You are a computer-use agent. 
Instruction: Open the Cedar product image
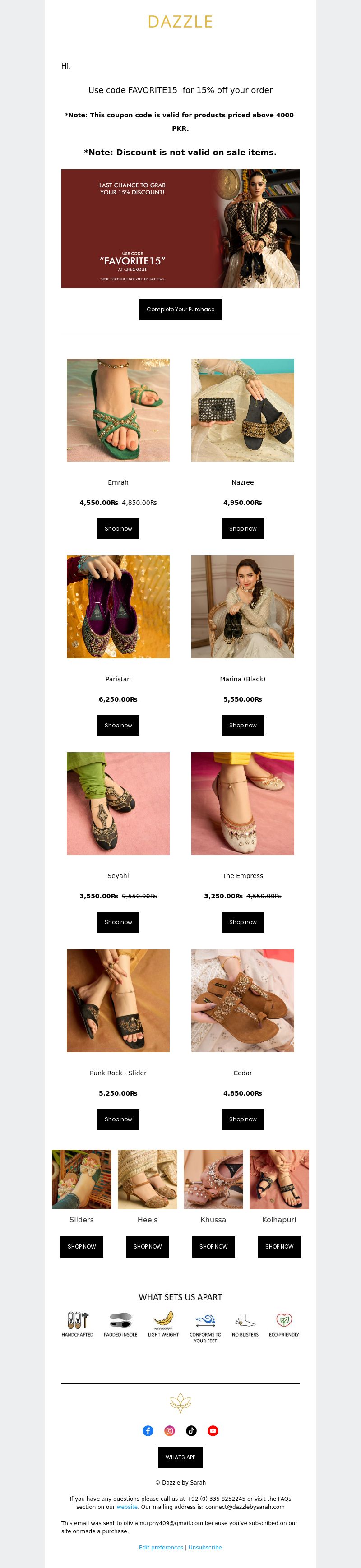242,1000
